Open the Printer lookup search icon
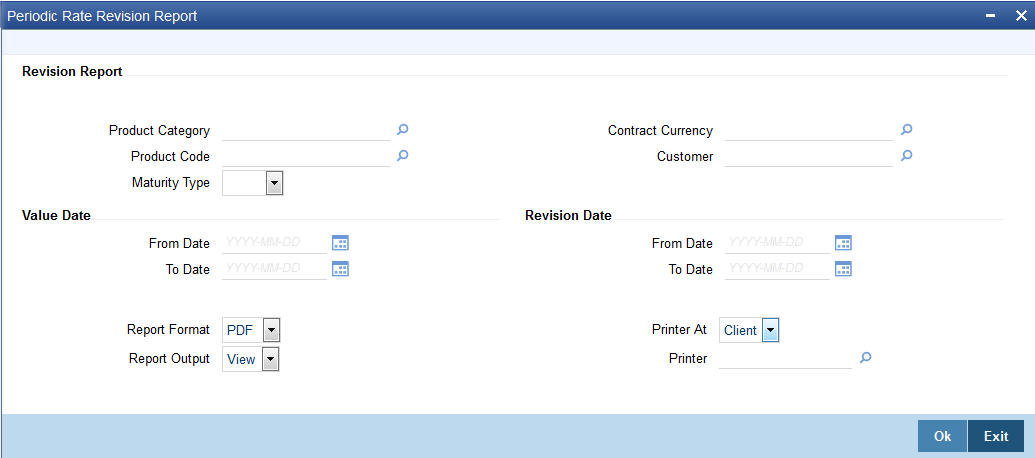The width and height of the screenshot is (1035, 458). 866,358
